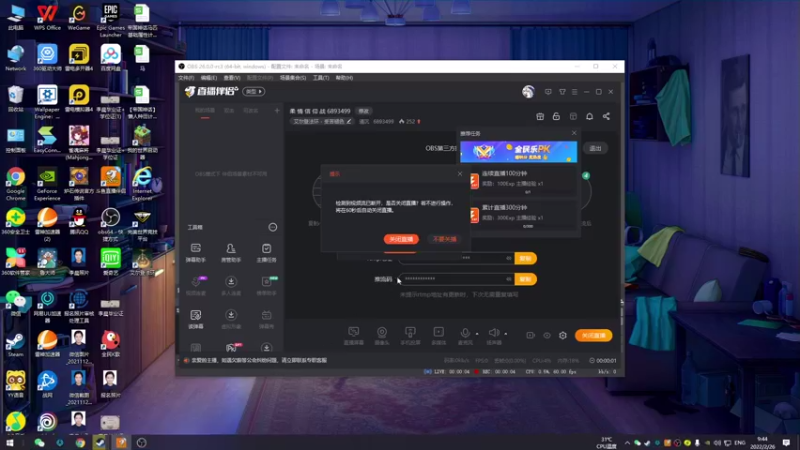Open OBS 场景集合(S) menu
Viewport: 800px width, 450px height.
pyautogui.click(x=293, y=78)
